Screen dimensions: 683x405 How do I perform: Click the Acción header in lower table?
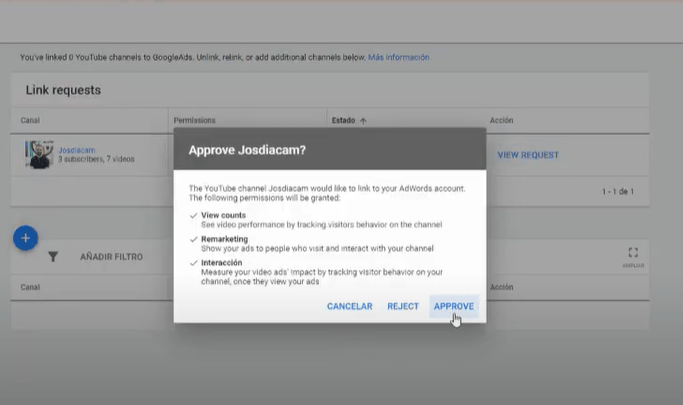(x=501, y=287)
